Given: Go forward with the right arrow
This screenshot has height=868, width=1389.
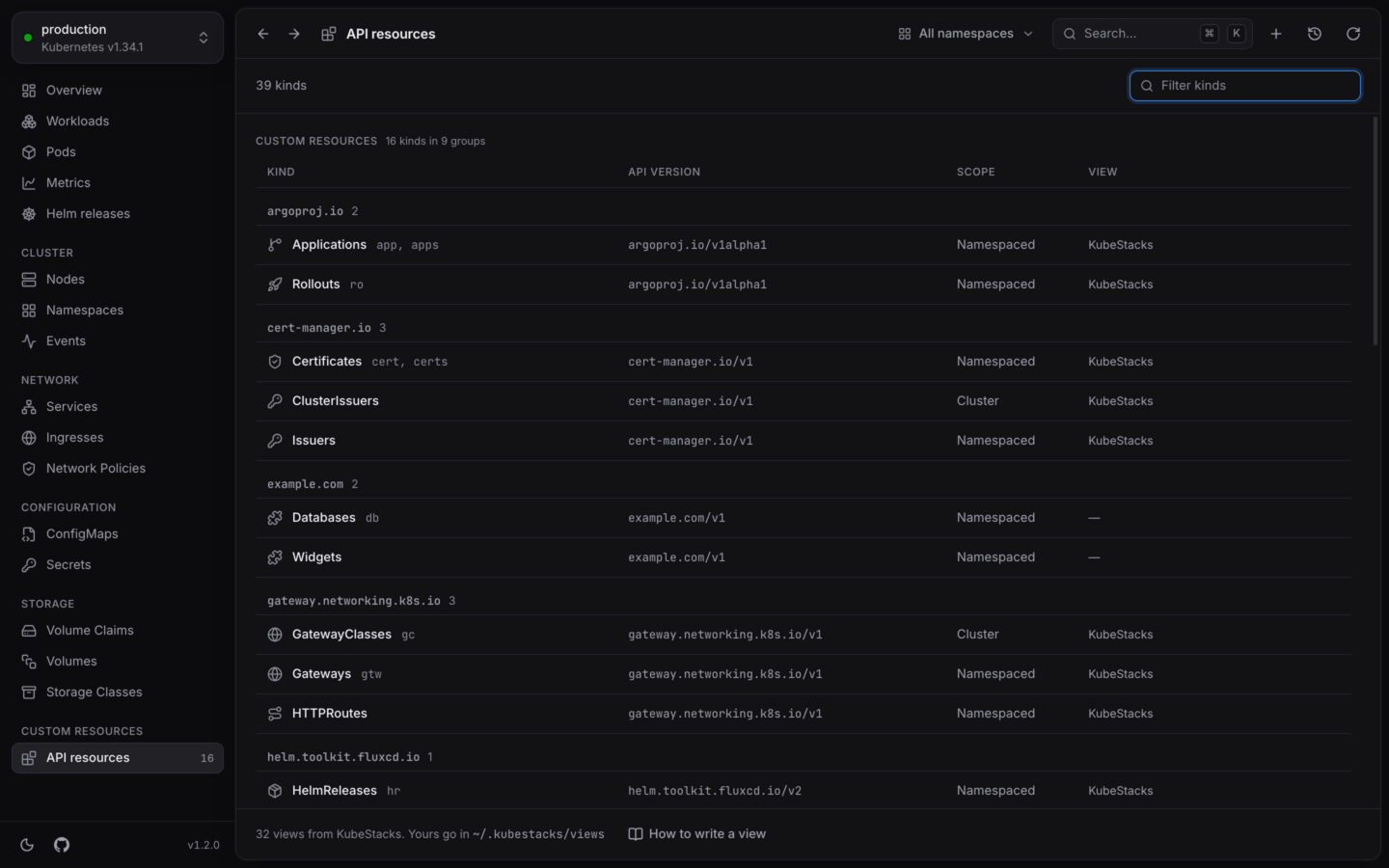Looking at the screenshot, I should pyautogui.click(x=294, y=34).
